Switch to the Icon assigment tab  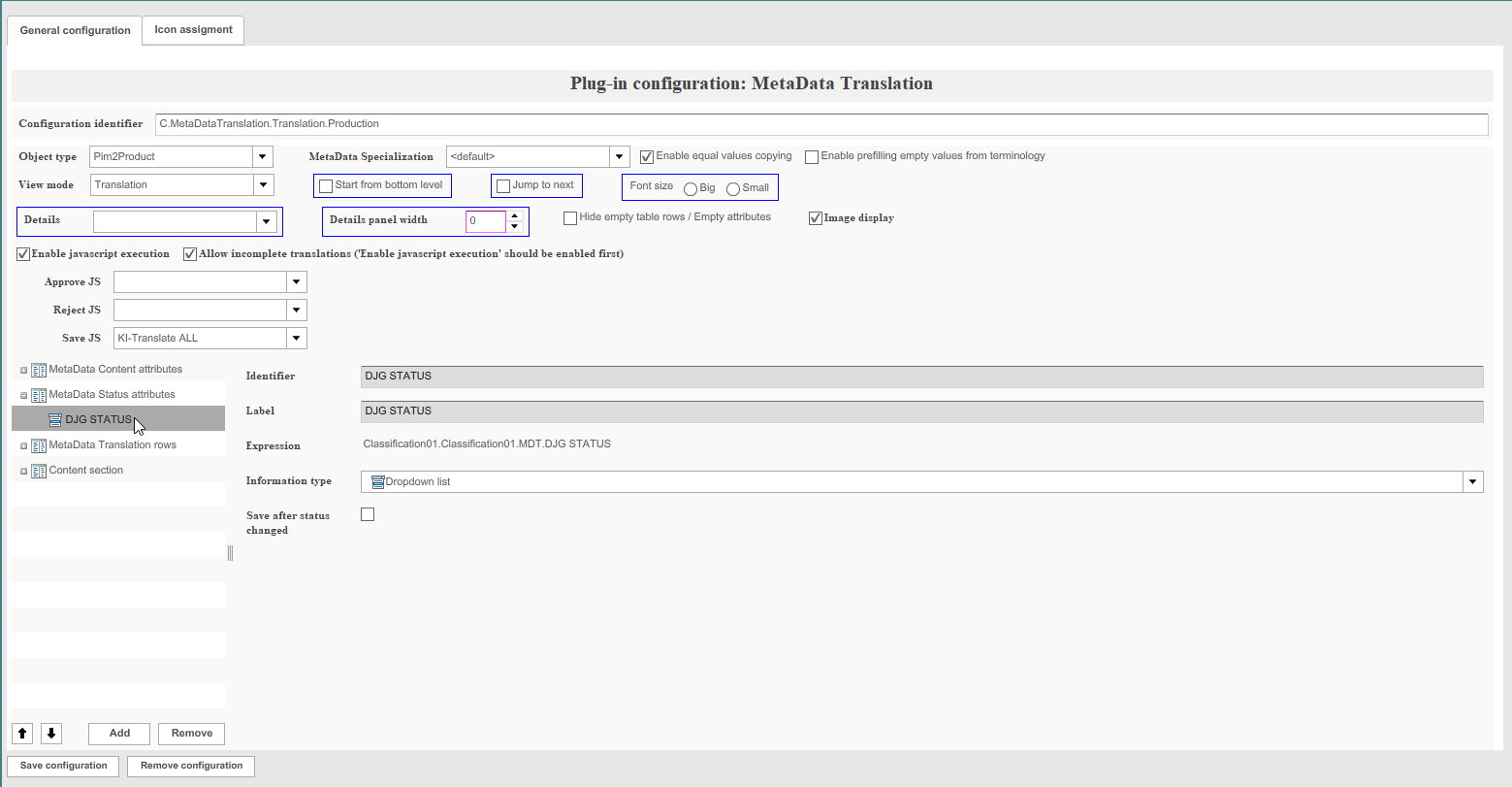pyautogui.click(x=192, y=29)
